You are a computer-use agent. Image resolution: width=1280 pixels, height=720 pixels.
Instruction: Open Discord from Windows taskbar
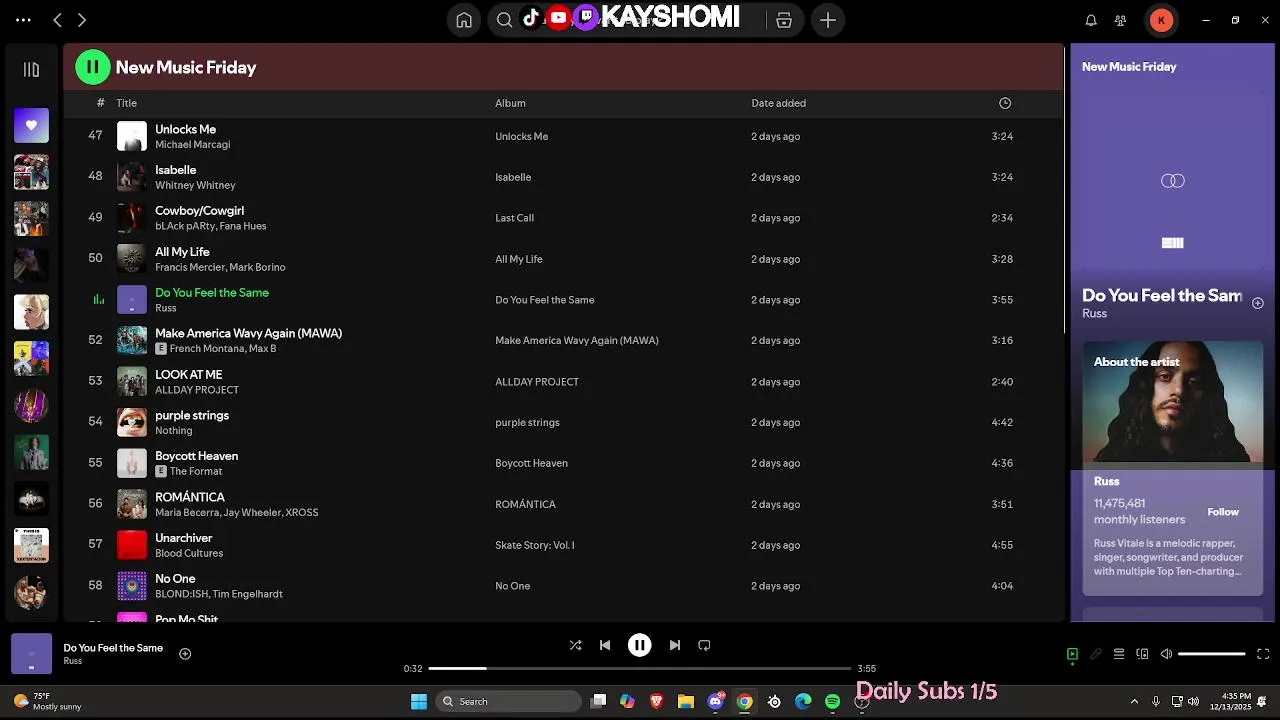point(716,702)
